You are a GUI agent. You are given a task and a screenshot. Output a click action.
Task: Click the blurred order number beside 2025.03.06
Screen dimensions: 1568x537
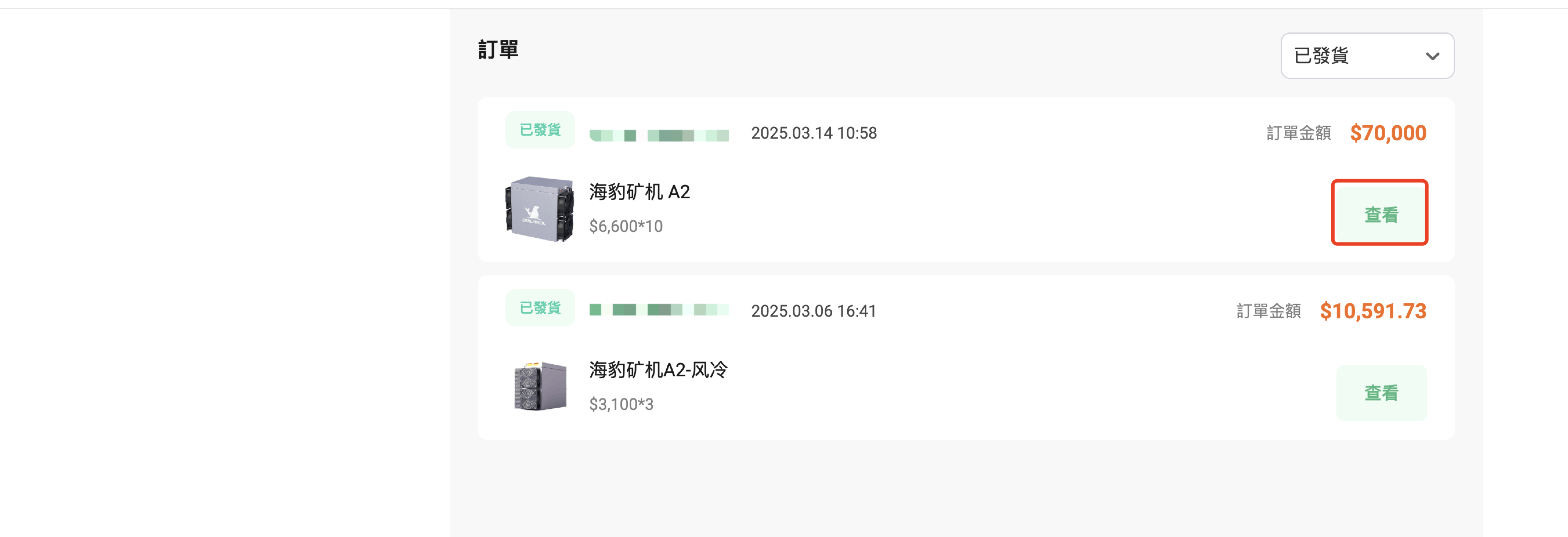pos(659,310)
